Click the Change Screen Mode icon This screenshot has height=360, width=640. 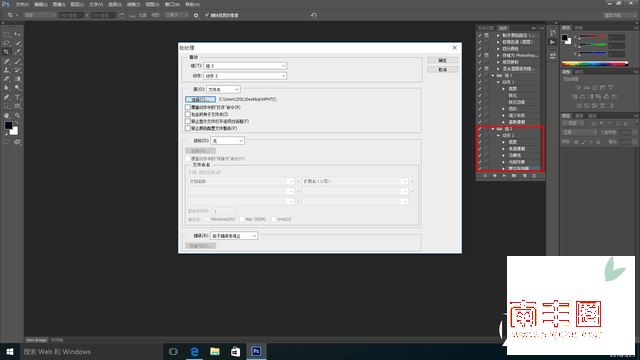click(17, 142)
